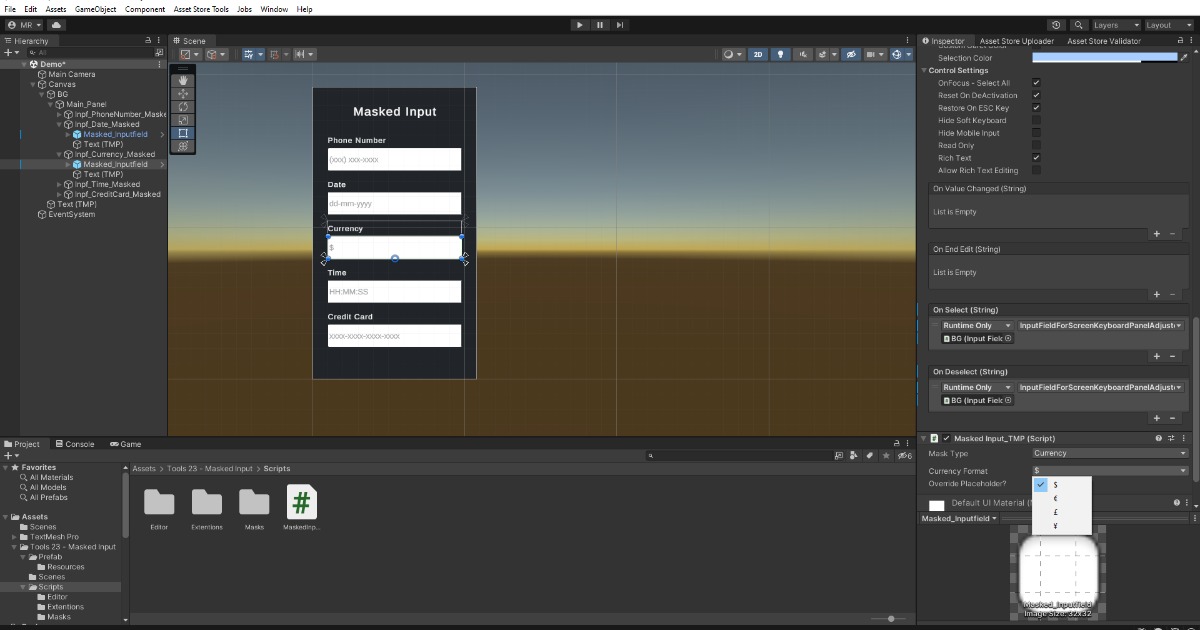This screenshot has height=630, width=1200.
Task: Activate the Rect Transform tool
Action: [183, 133]
